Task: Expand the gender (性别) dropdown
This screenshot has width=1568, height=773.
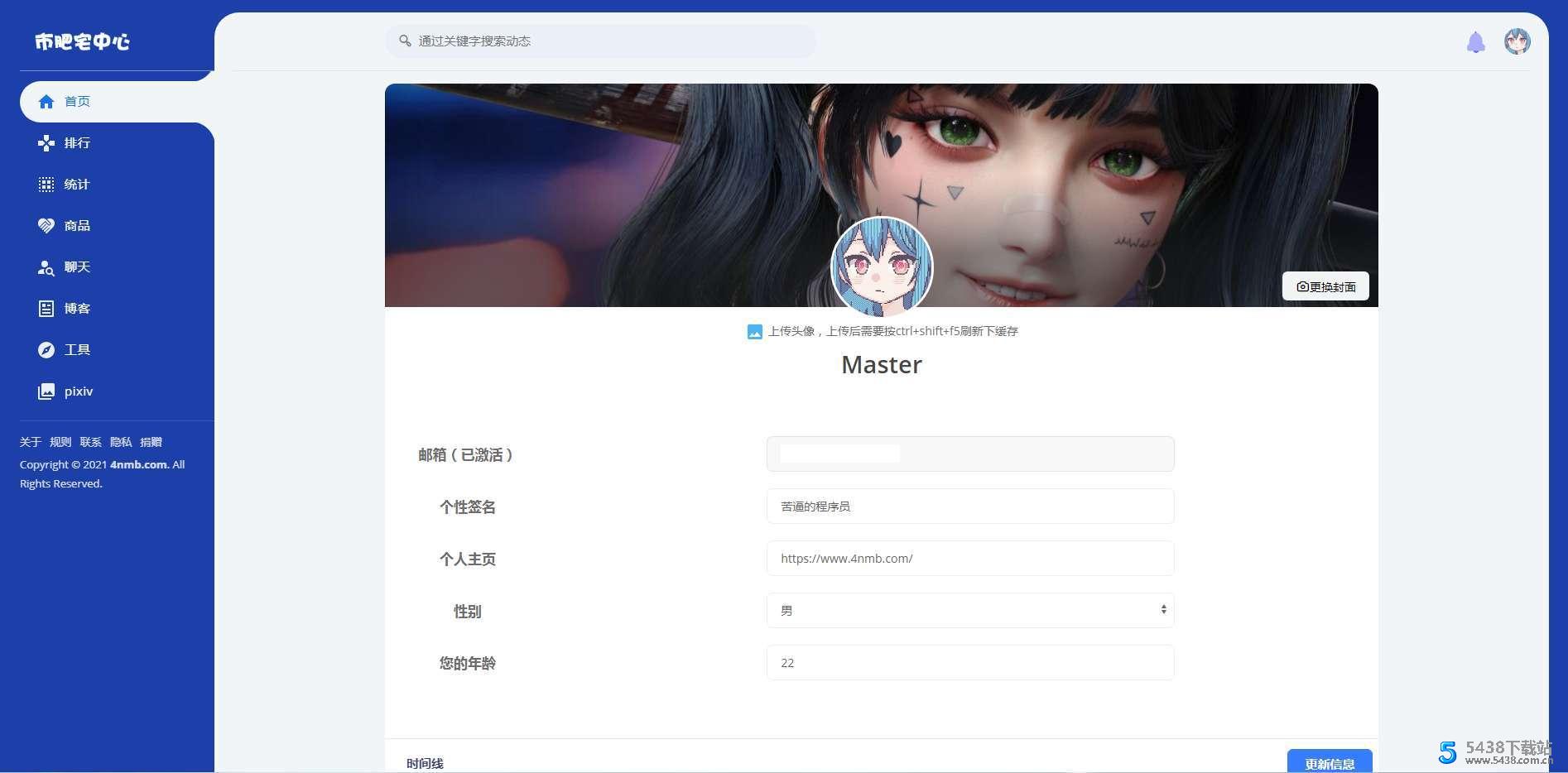Action: click(969, 611)
